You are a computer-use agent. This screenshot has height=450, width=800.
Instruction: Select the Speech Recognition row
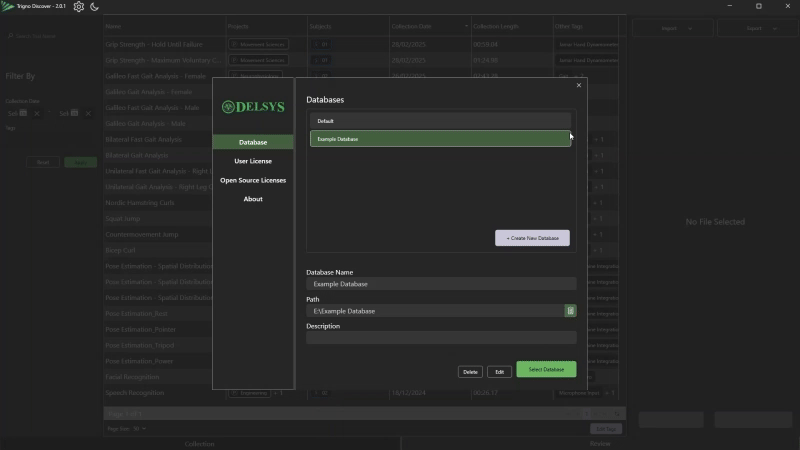coord(361,393)
